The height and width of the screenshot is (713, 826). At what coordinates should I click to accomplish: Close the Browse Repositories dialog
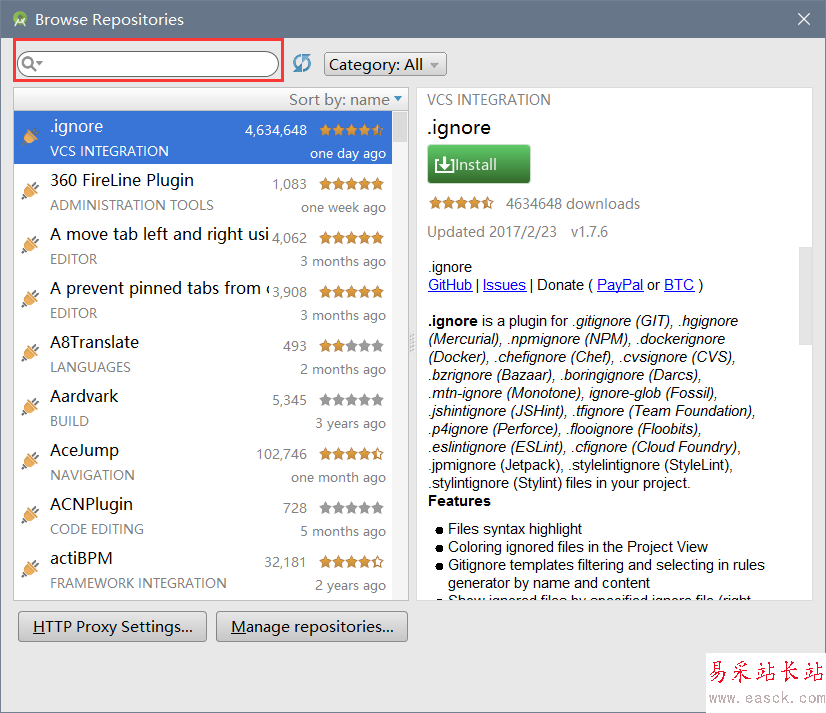pos(804,19)
